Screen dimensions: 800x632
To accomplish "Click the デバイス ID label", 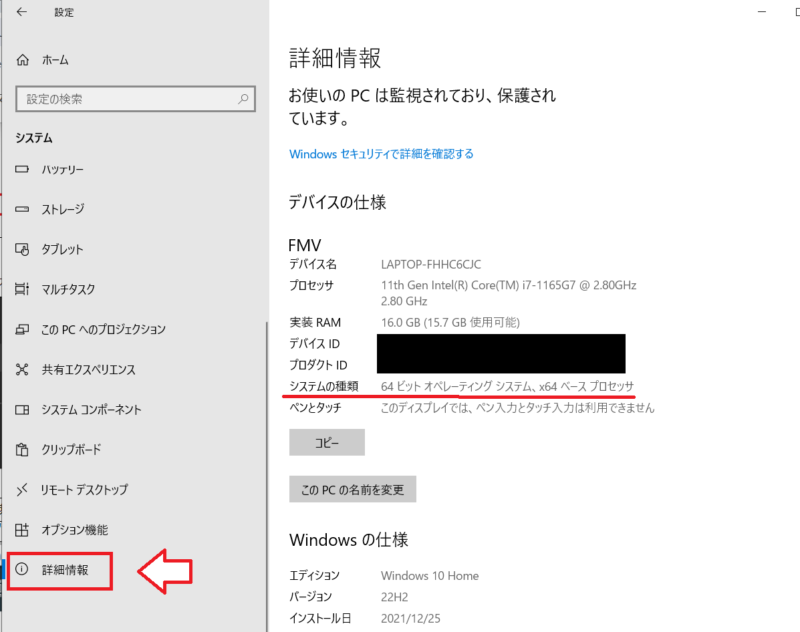I will coord(314,344).
